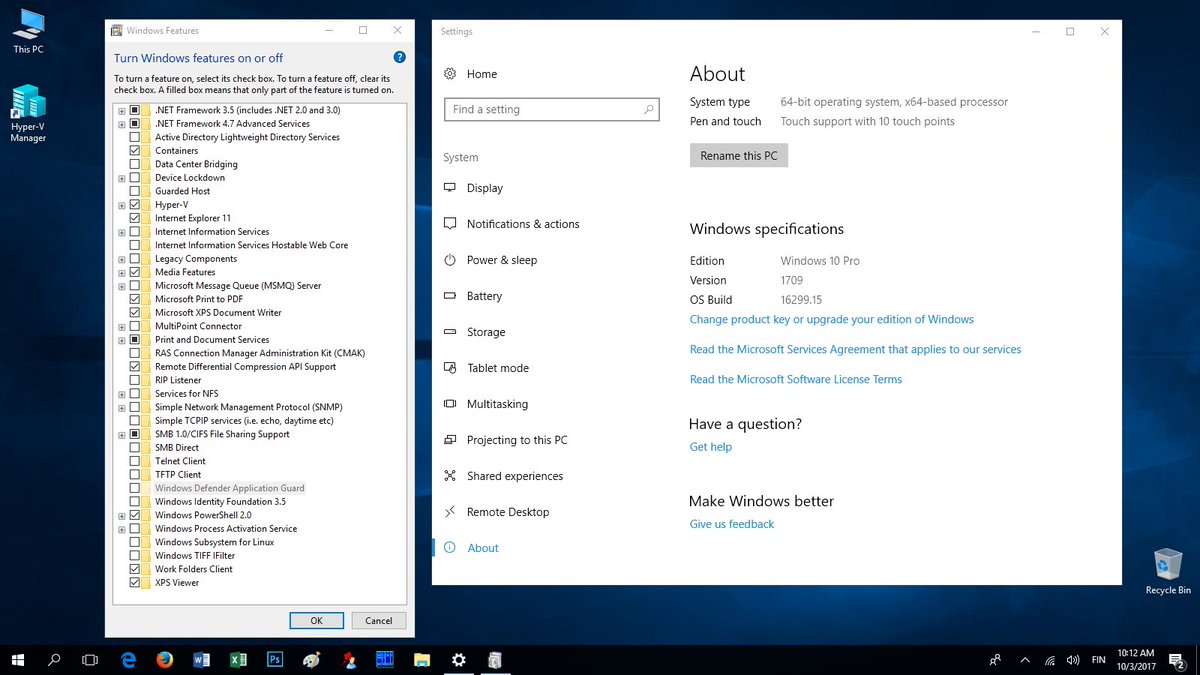The height and width of the screenshot is (675, 1200).
Task: Enable Data Center Bridging checkbox
Action: click(x=134, y=164)
